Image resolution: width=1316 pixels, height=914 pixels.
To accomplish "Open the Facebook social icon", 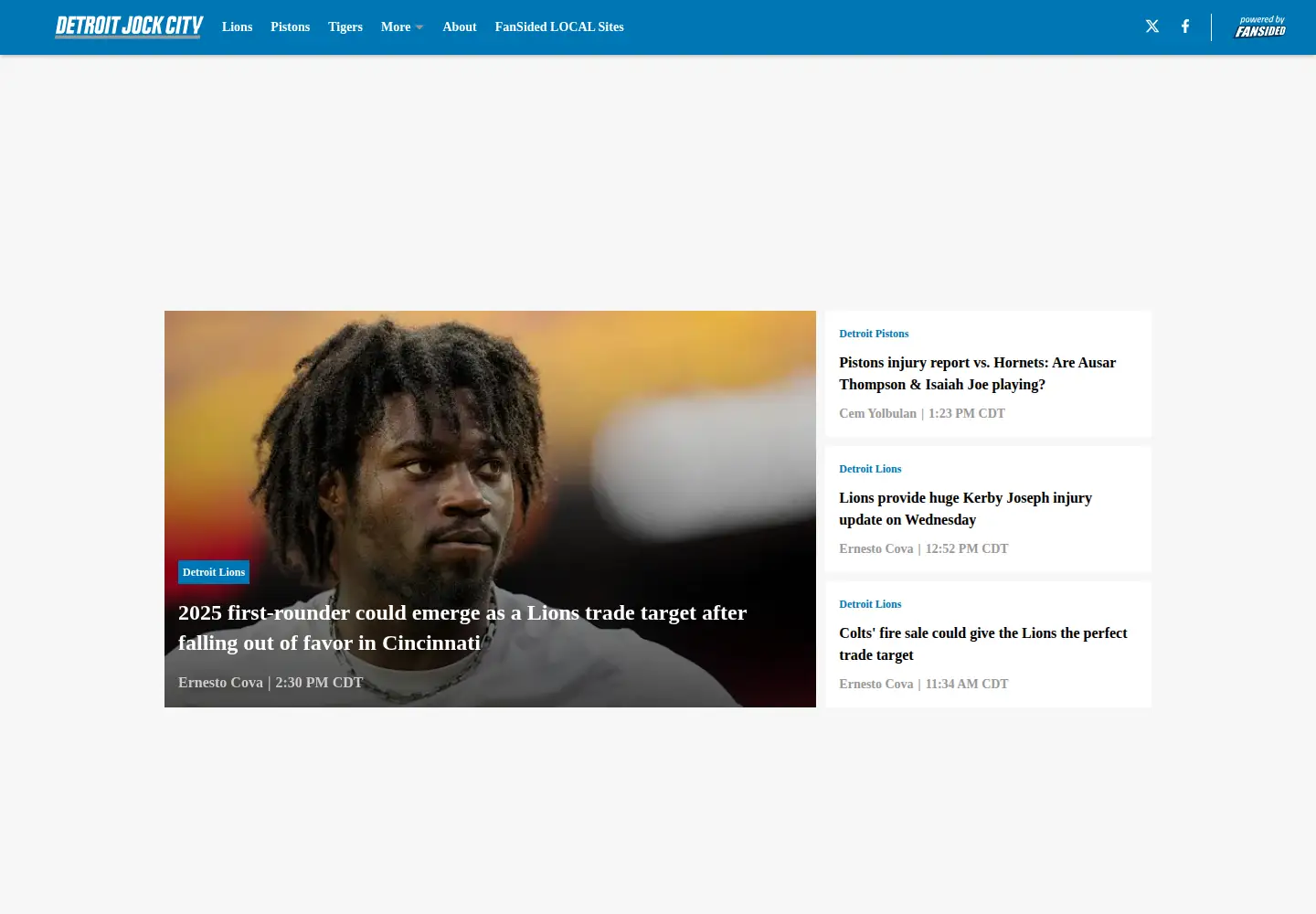I will [x=1185, y=27].
